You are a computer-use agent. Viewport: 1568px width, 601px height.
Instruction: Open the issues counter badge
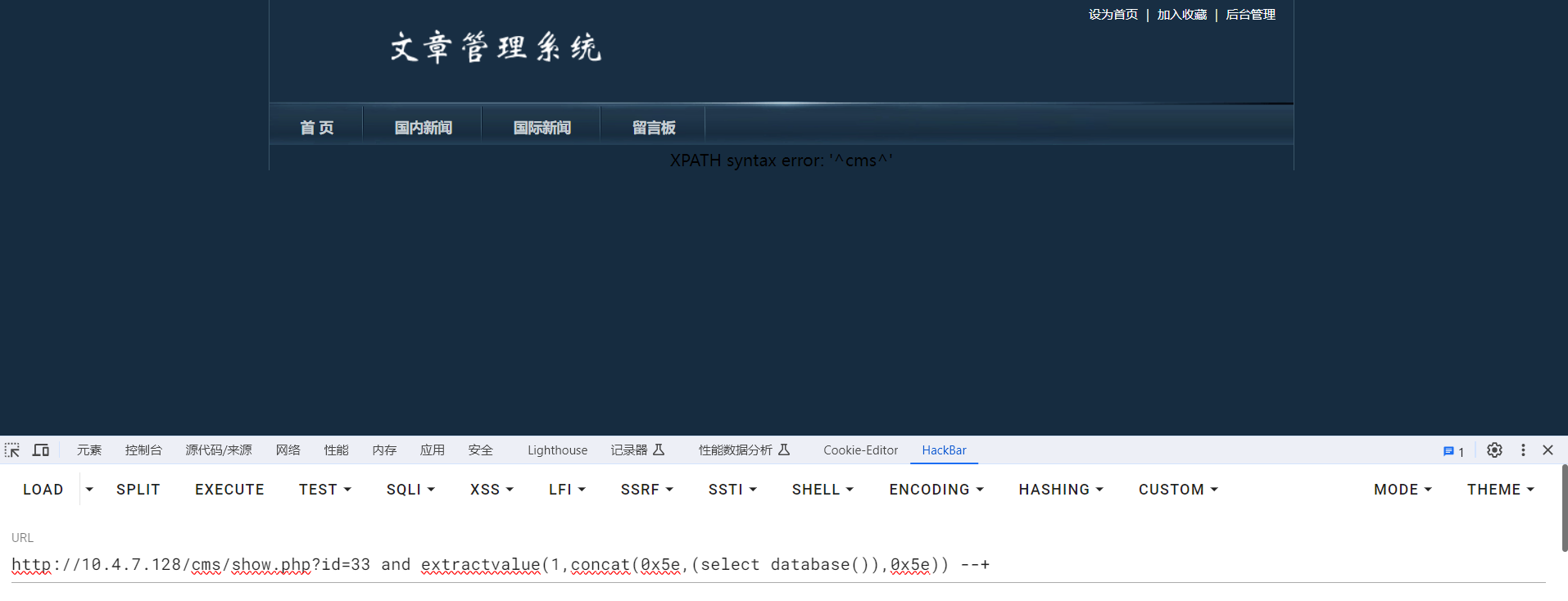(1453, 451)
